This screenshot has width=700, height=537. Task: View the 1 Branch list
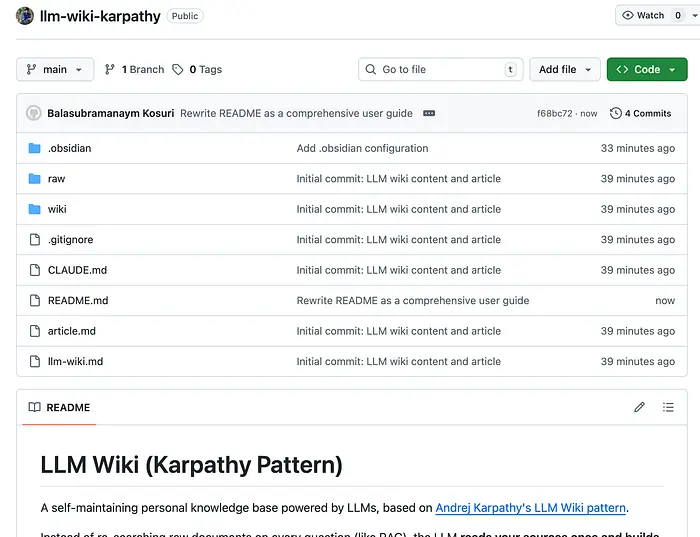click(x=135, y=69)
